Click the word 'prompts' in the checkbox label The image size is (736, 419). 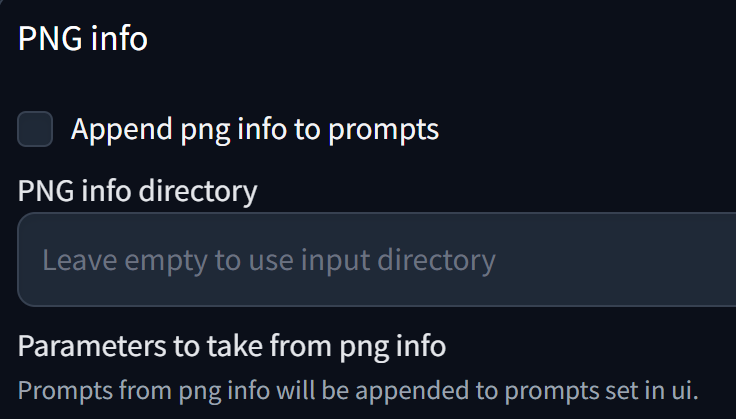pos(383,131)
